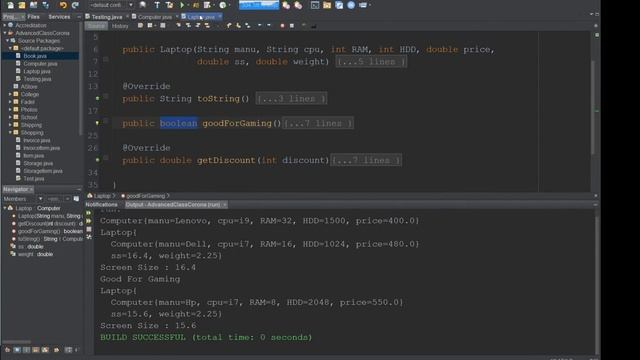The image size is (640, 360).
Task: Open the Testing.java editor tab
Action: tap(106, 17)
